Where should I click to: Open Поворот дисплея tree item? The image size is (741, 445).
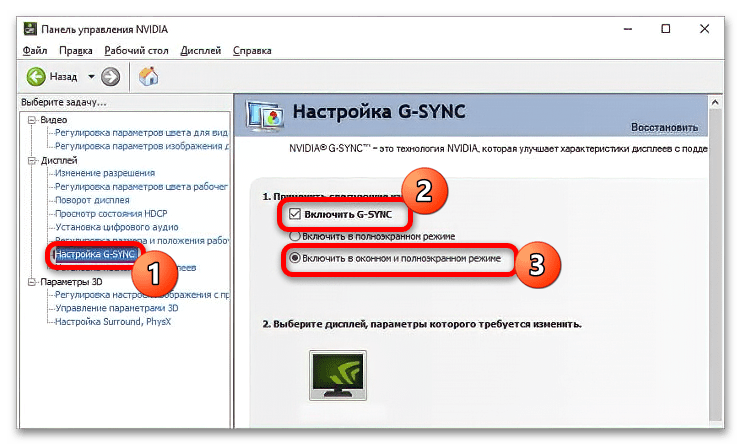(92, 200)
